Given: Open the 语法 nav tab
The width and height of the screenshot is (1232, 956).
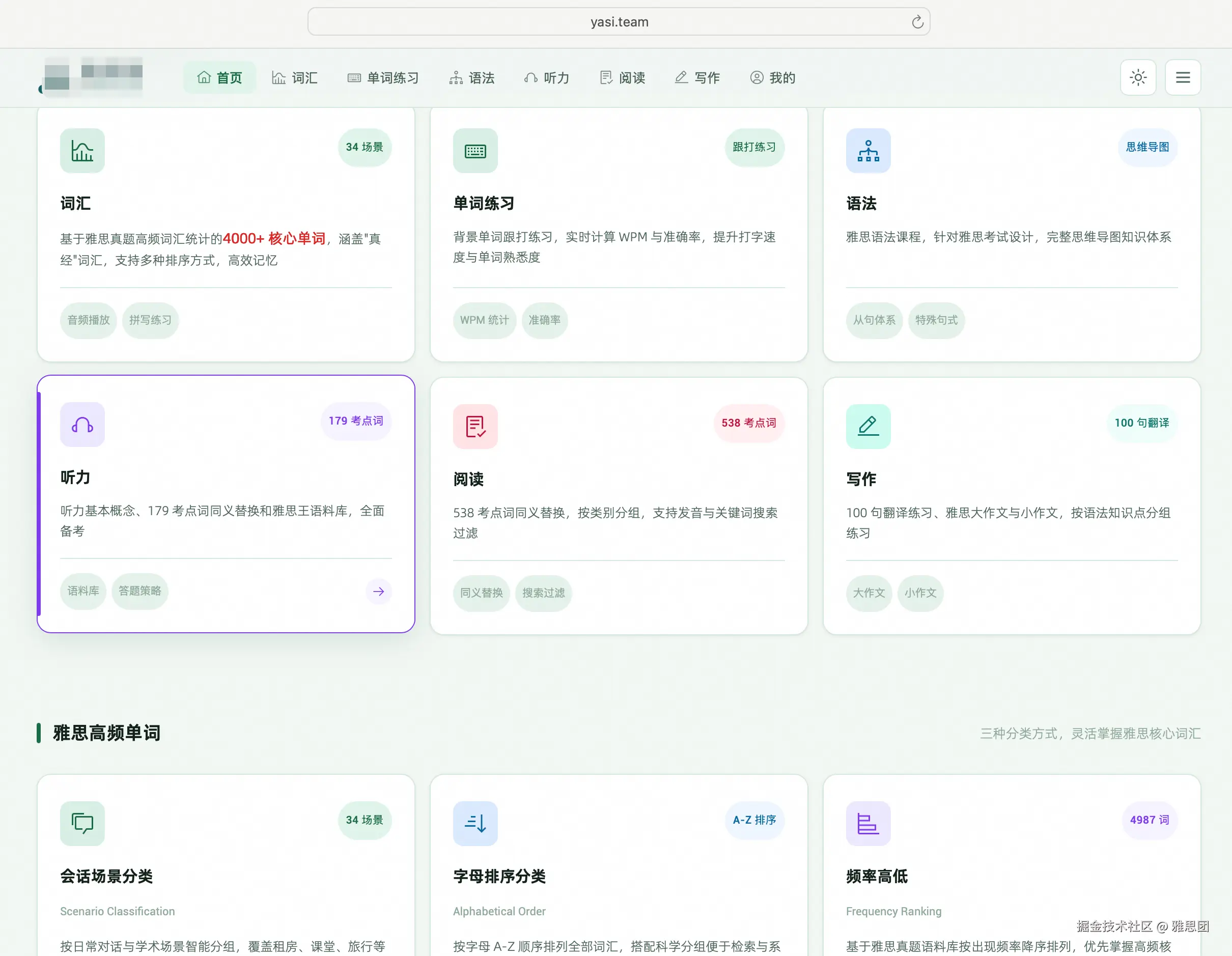Looking at the screenshot, I should click(x=471, y=77).
